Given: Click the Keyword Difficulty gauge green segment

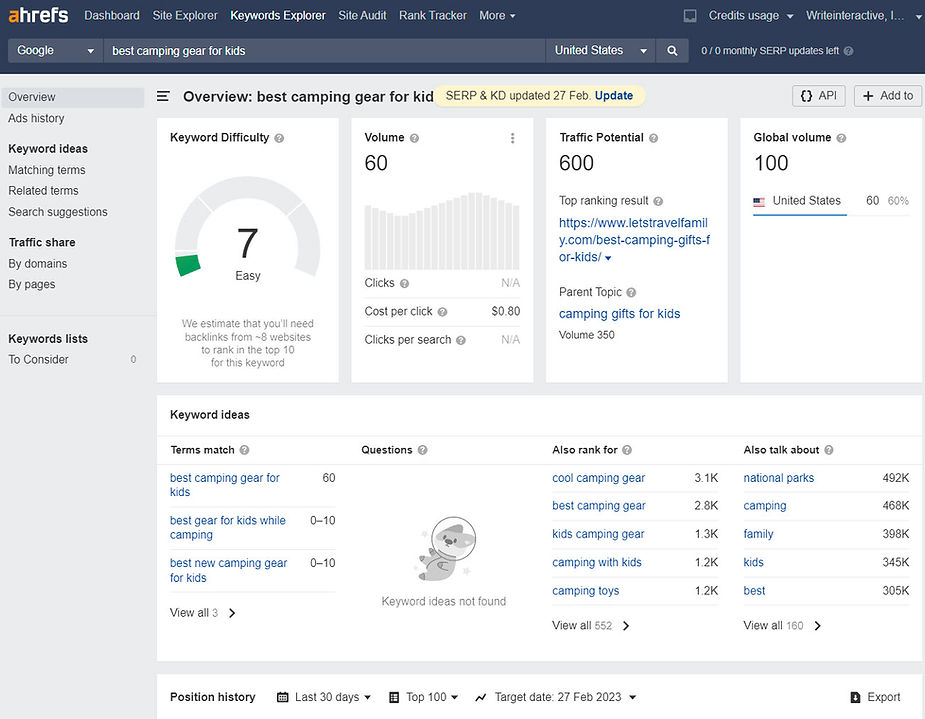Looking at the screenshot, I should tap(188, 265).
